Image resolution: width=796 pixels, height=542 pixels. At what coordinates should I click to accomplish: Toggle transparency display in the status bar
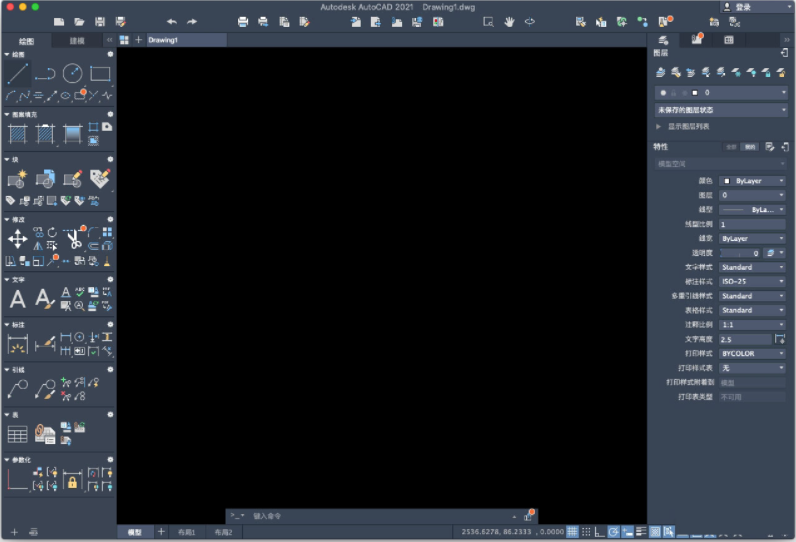tap(655, 531)
